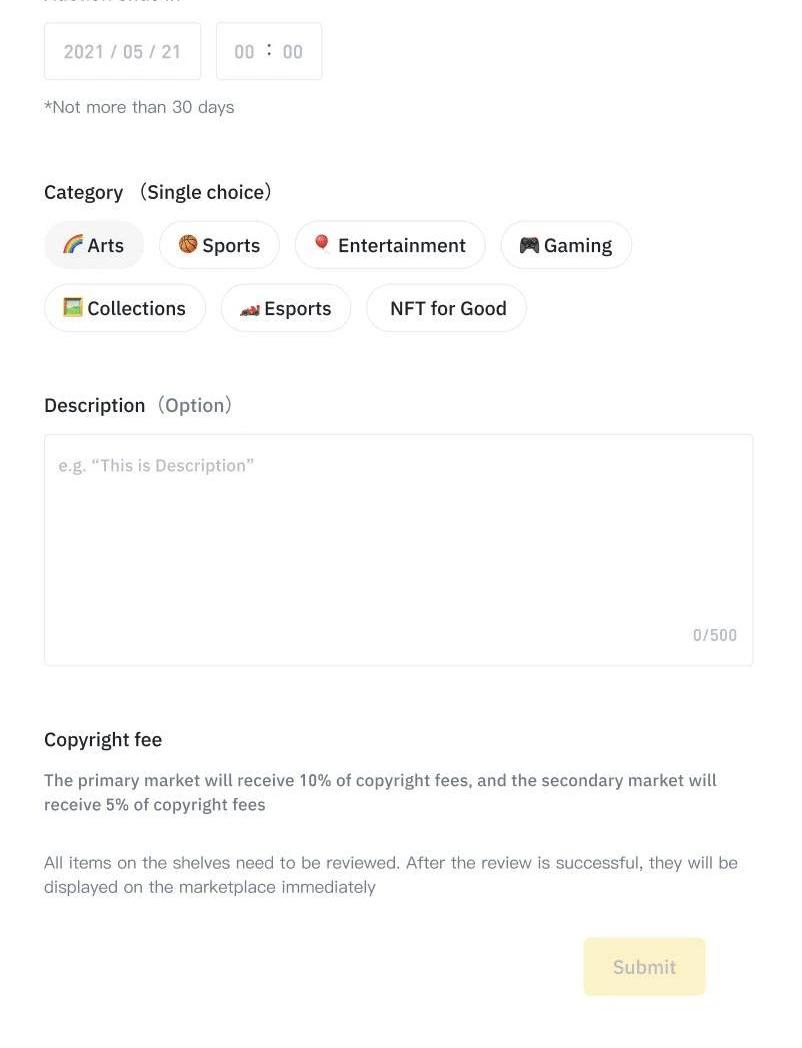
Task: Select the Arts category option
Action: (x=94, y=245)
